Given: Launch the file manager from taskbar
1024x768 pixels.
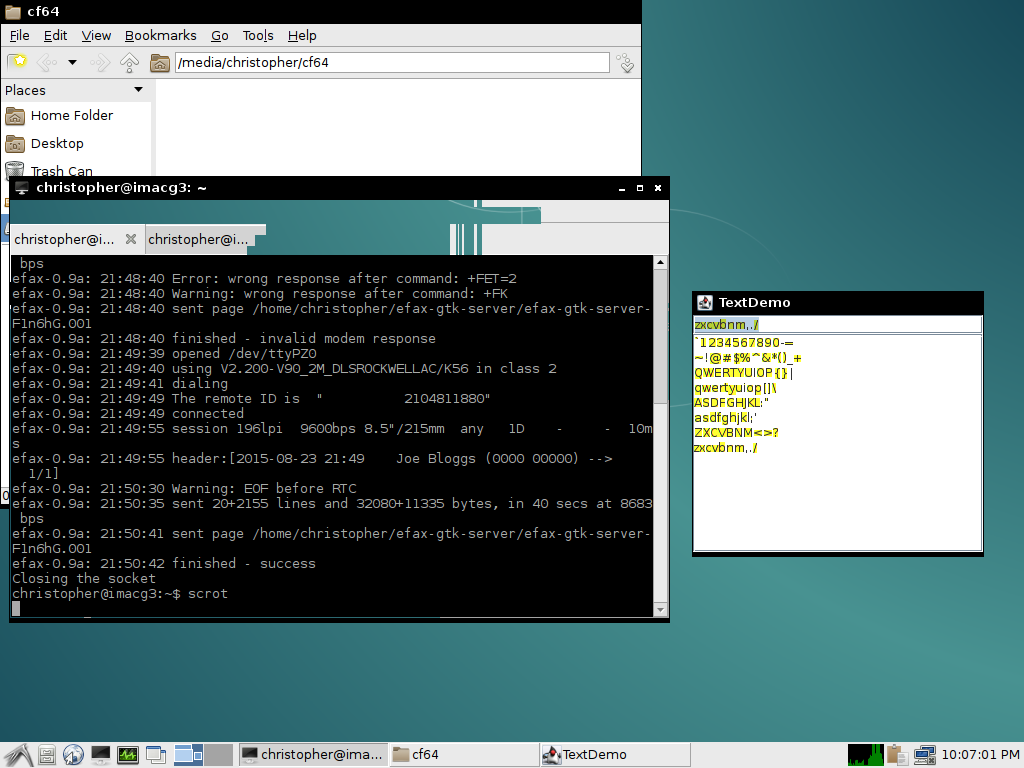Looking at the screenshot, I should 46,755.
